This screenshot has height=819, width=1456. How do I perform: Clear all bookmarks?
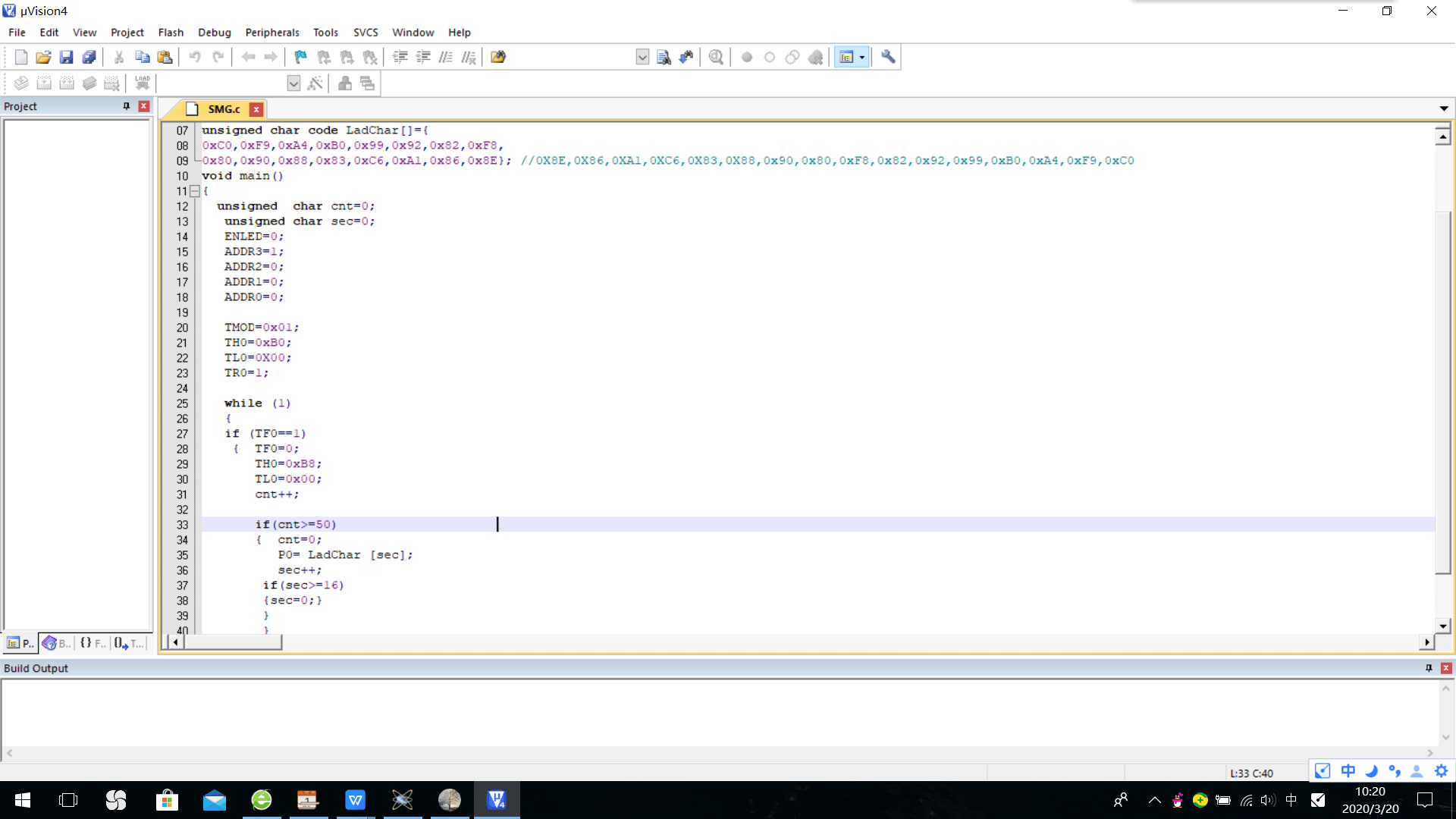pyautogui.click(x=369, y=57)
